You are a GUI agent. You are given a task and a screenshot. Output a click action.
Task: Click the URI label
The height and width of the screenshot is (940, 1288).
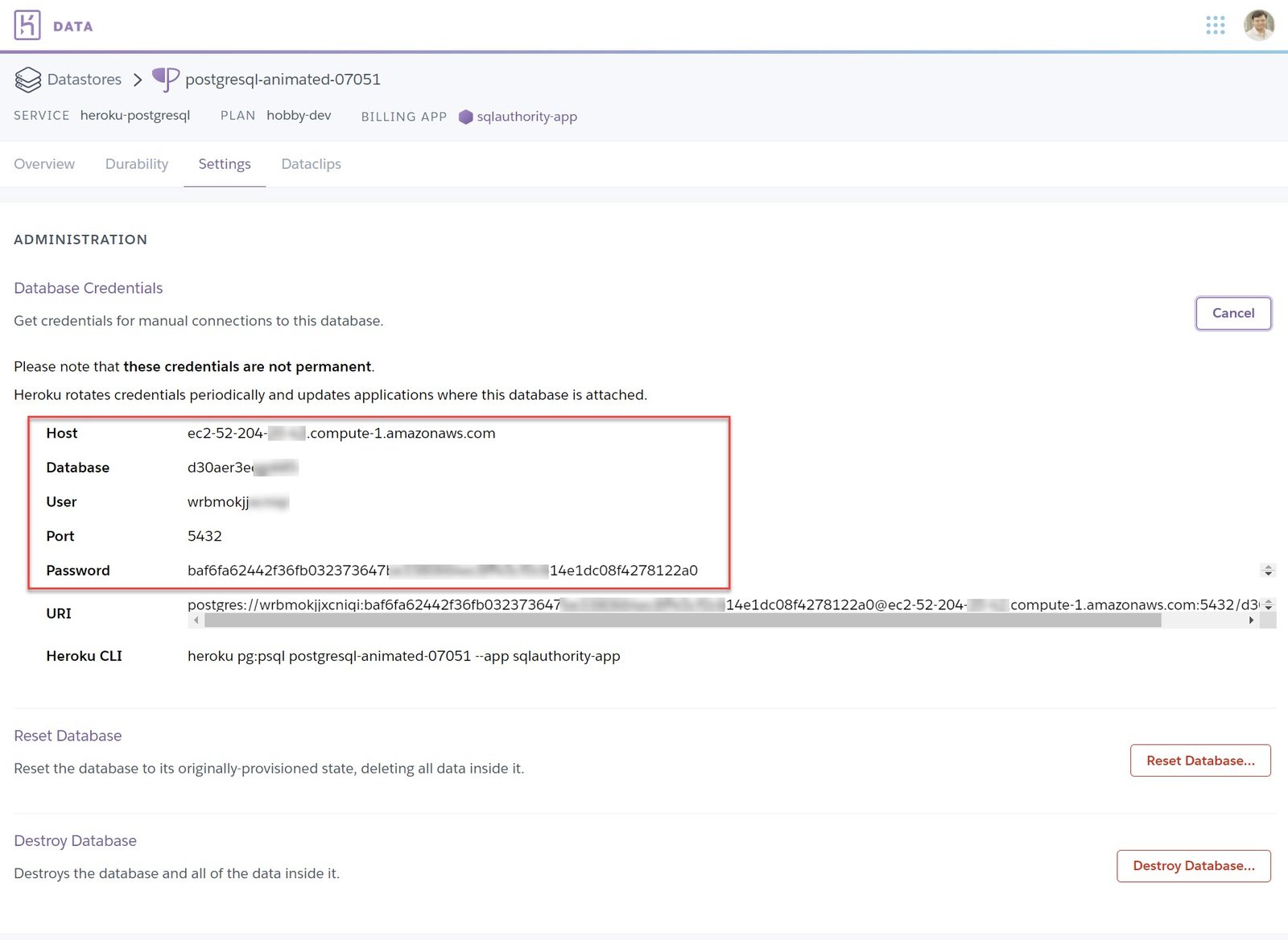click(x=59, y=613)
